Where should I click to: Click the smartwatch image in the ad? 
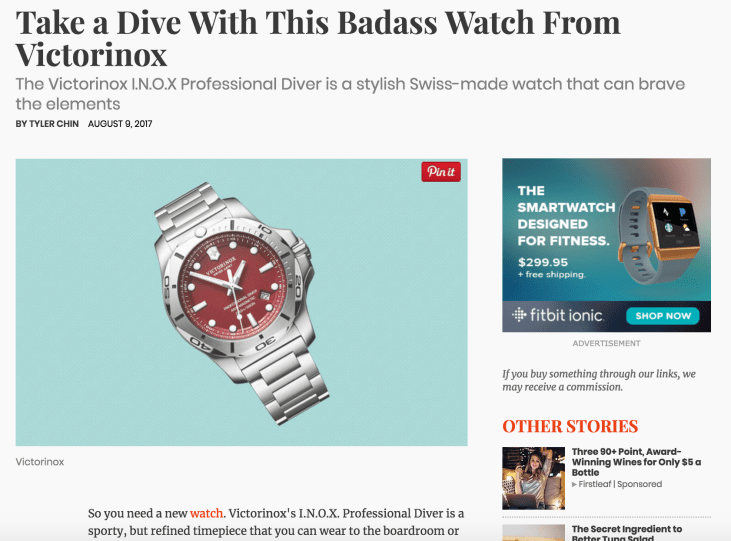pyautogui.click(x=660, y=235)
